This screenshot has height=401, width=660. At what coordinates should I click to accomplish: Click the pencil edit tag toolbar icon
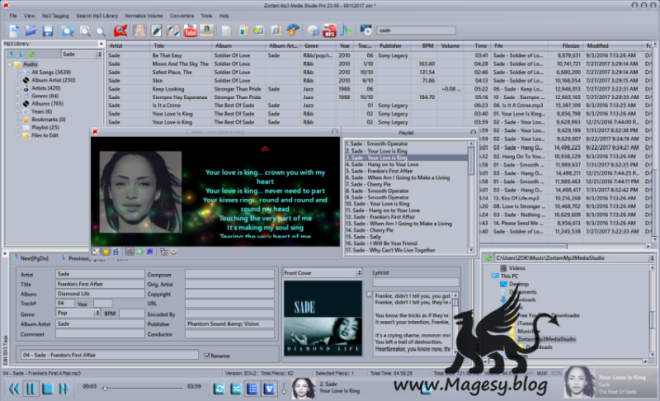(x=156, y=31)
